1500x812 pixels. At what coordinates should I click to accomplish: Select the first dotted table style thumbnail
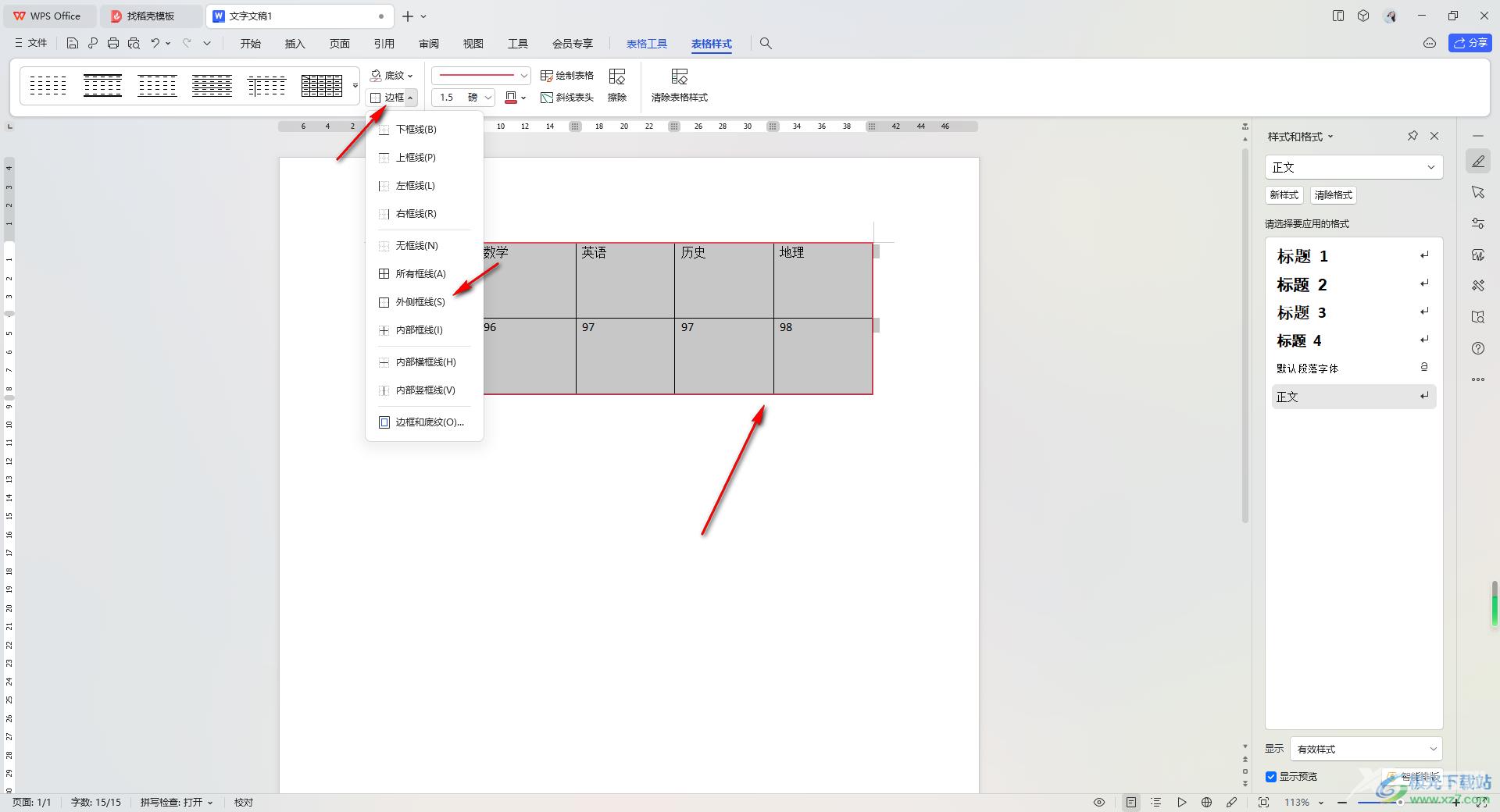click(x=48, y=85)
